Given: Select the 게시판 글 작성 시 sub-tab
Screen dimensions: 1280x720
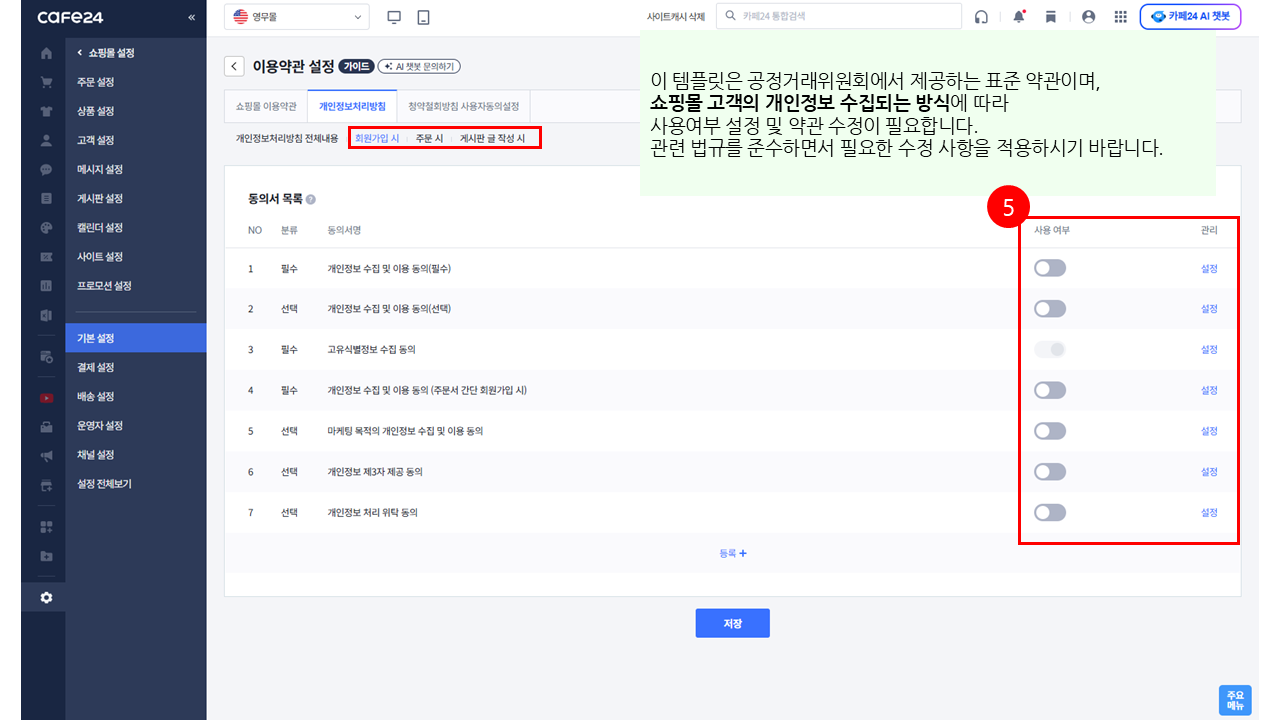Looking at the screenshot, I should (x=492, y=139).
